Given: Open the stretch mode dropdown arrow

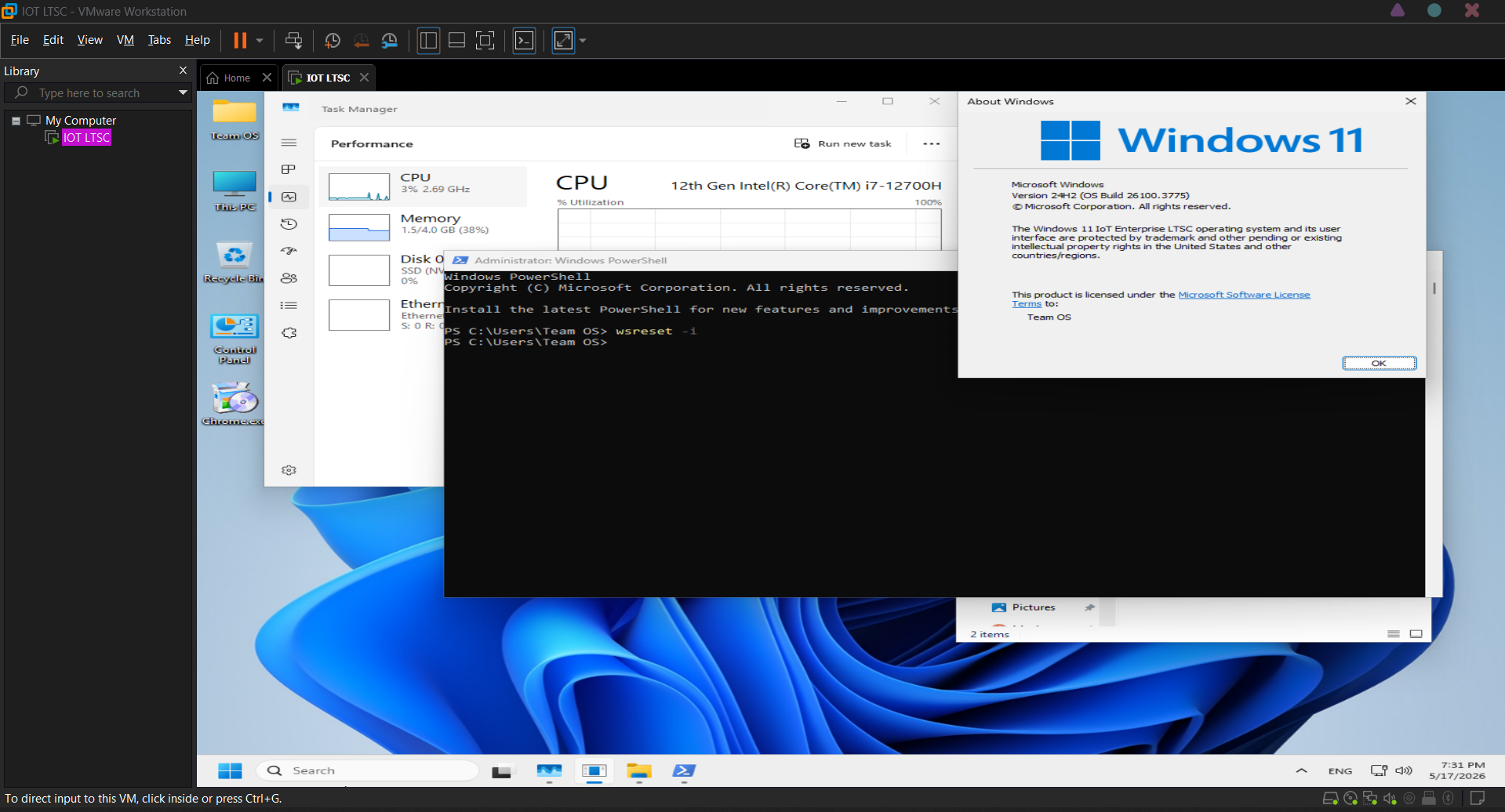Looking at the screenshot, I should pyautogui.click(x=583, y=40).
